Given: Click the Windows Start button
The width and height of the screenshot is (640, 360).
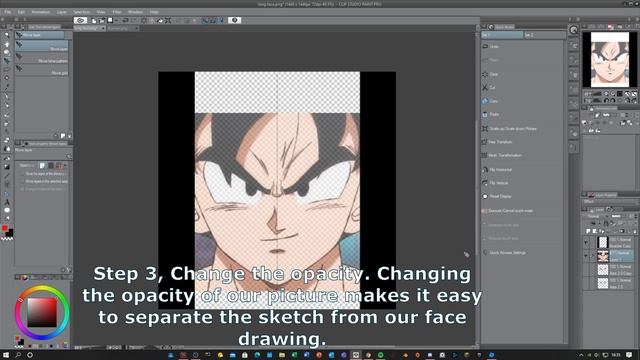Looking at the screenshot, I should pyautogui.click(x=6, y=355).
